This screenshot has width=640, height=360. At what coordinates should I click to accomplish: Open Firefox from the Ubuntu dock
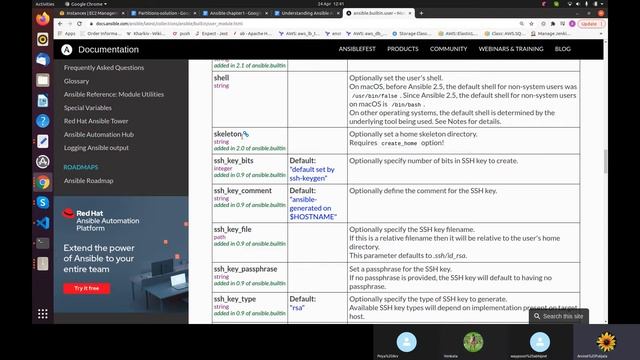43,19
